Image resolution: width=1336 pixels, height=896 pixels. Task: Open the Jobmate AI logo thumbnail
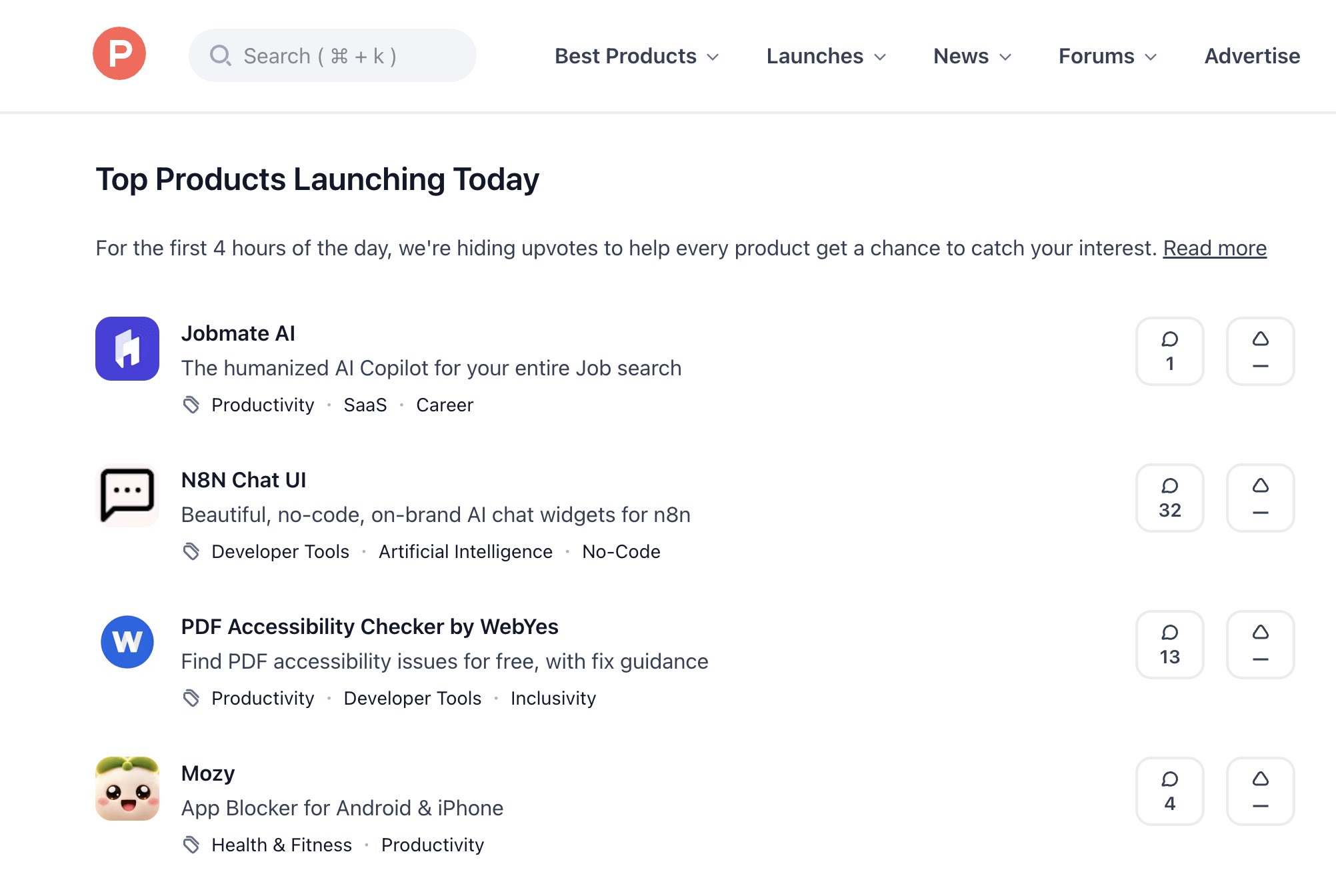pyautogui.click(x=127, y=349)
